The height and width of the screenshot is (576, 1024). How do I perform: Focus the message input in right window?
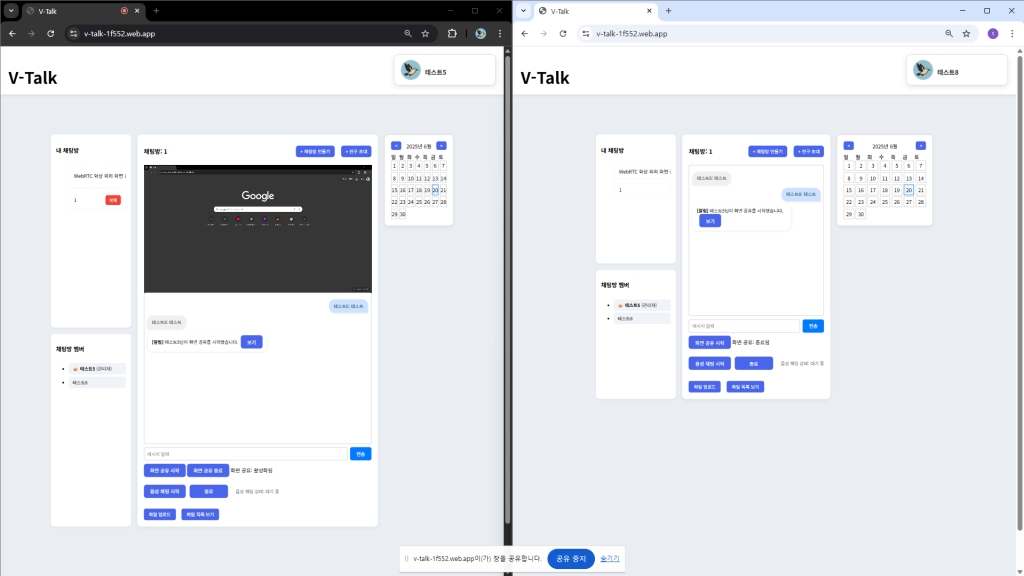coord(744,326)
